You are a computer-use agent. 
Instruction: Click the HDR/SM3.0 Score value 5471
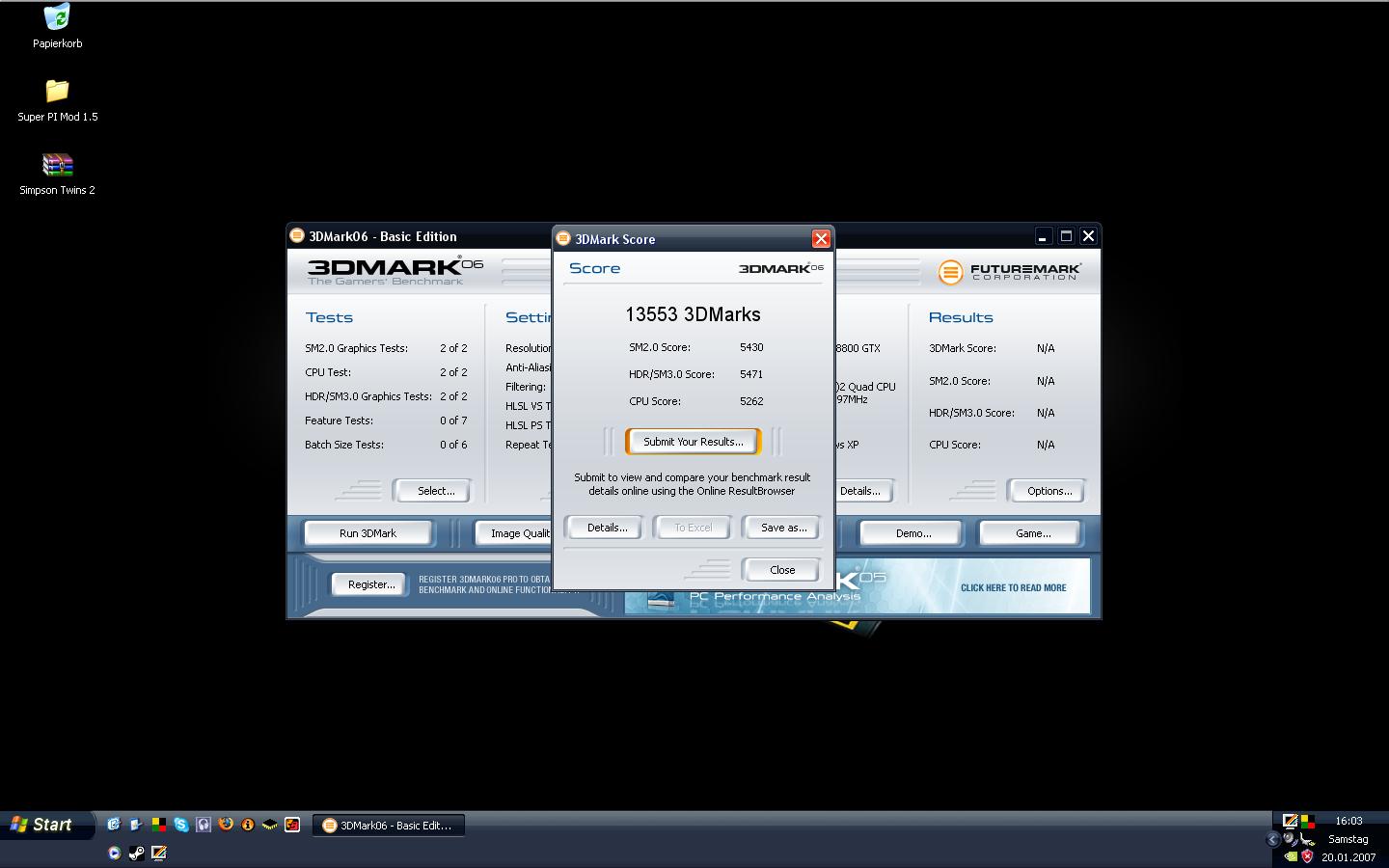click(751, 374)
